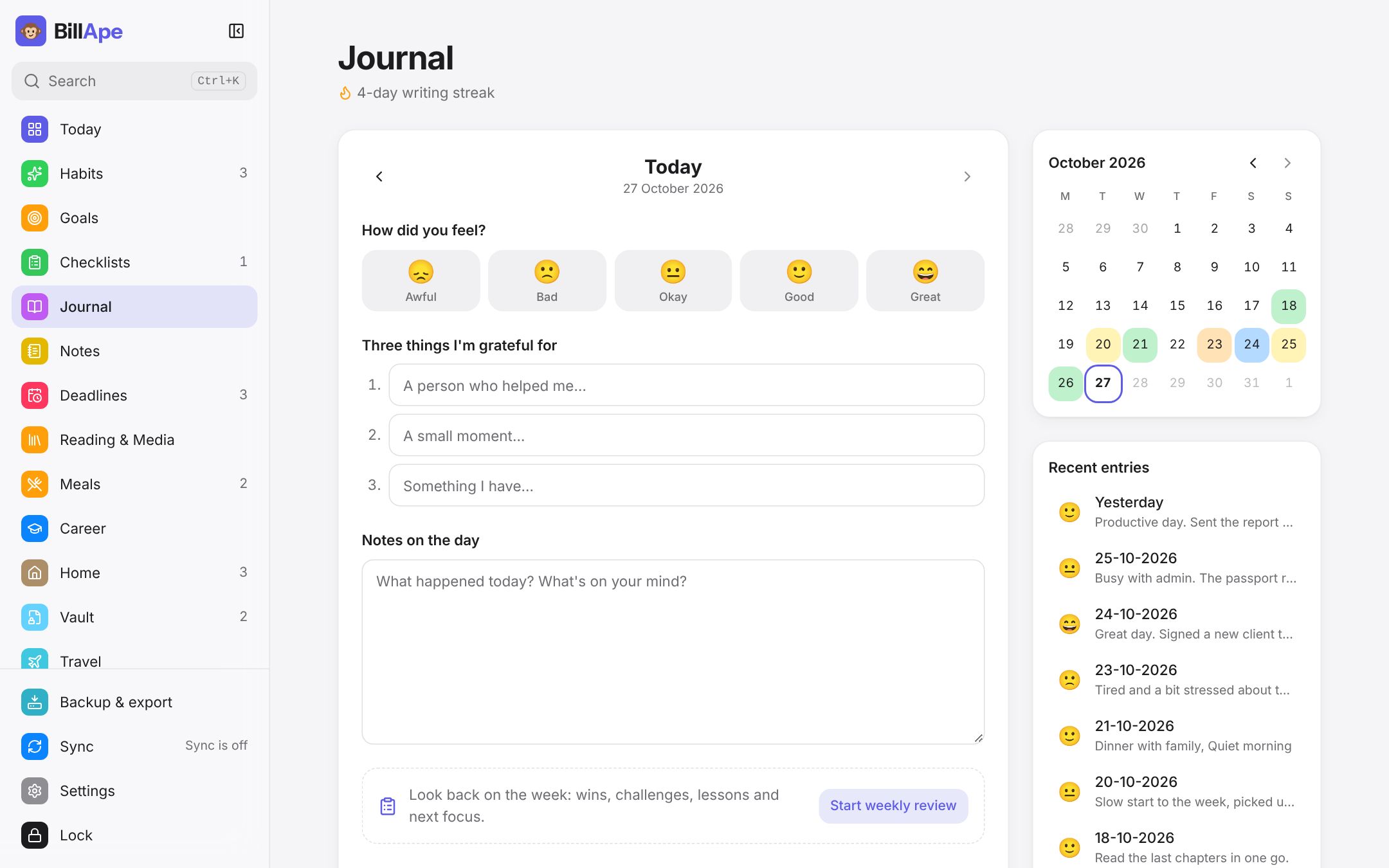
Task: Select October 23 on the calendar
Action: pos(1214,345)
